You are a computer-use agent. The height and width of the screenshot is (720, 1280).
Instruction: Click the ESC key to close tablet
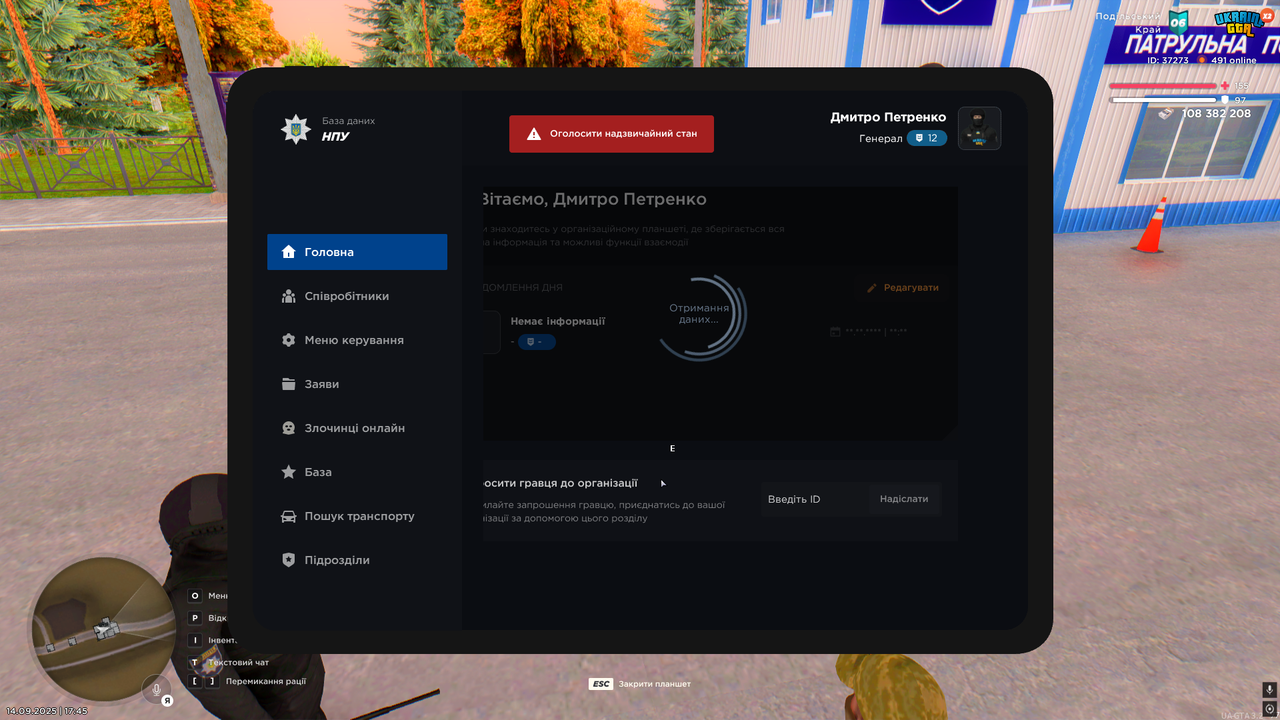click(x=600, y=684)
